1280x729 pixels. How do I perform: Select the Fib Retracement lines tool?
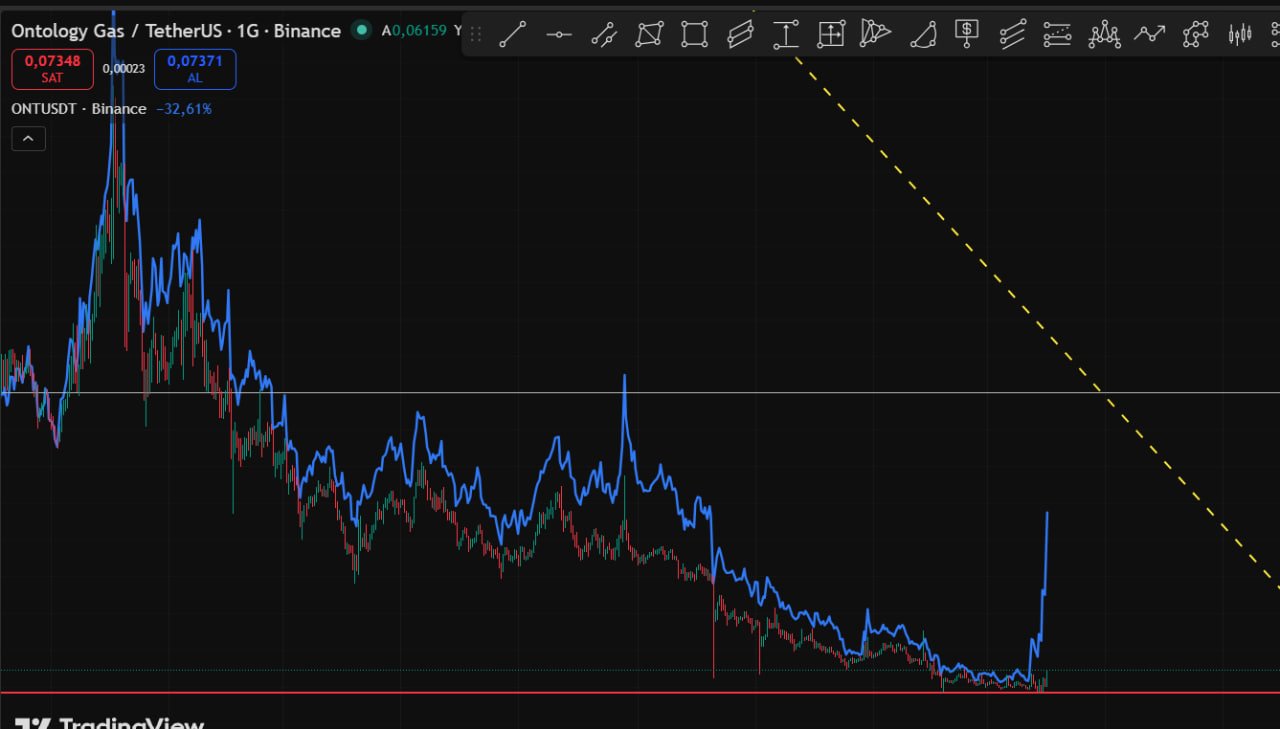[1057, 34]
